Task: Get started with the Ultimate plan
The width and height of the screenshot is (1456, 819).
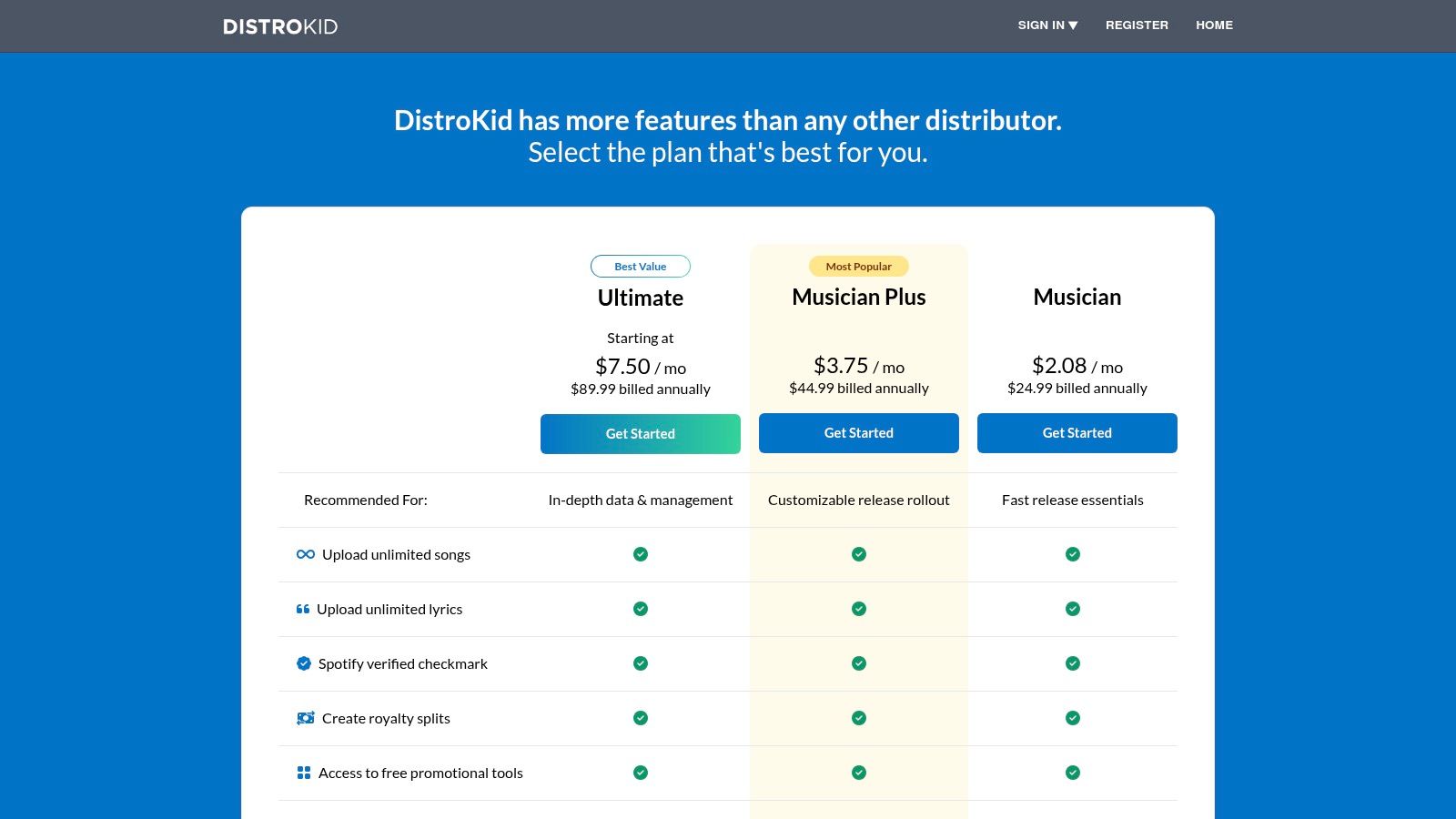Action: (641, 434)
